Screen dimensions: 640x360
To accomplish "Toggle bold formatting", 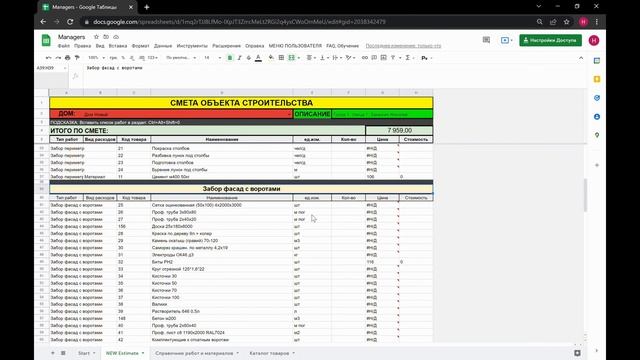I will pyautogui.click(x=230, y=58).
